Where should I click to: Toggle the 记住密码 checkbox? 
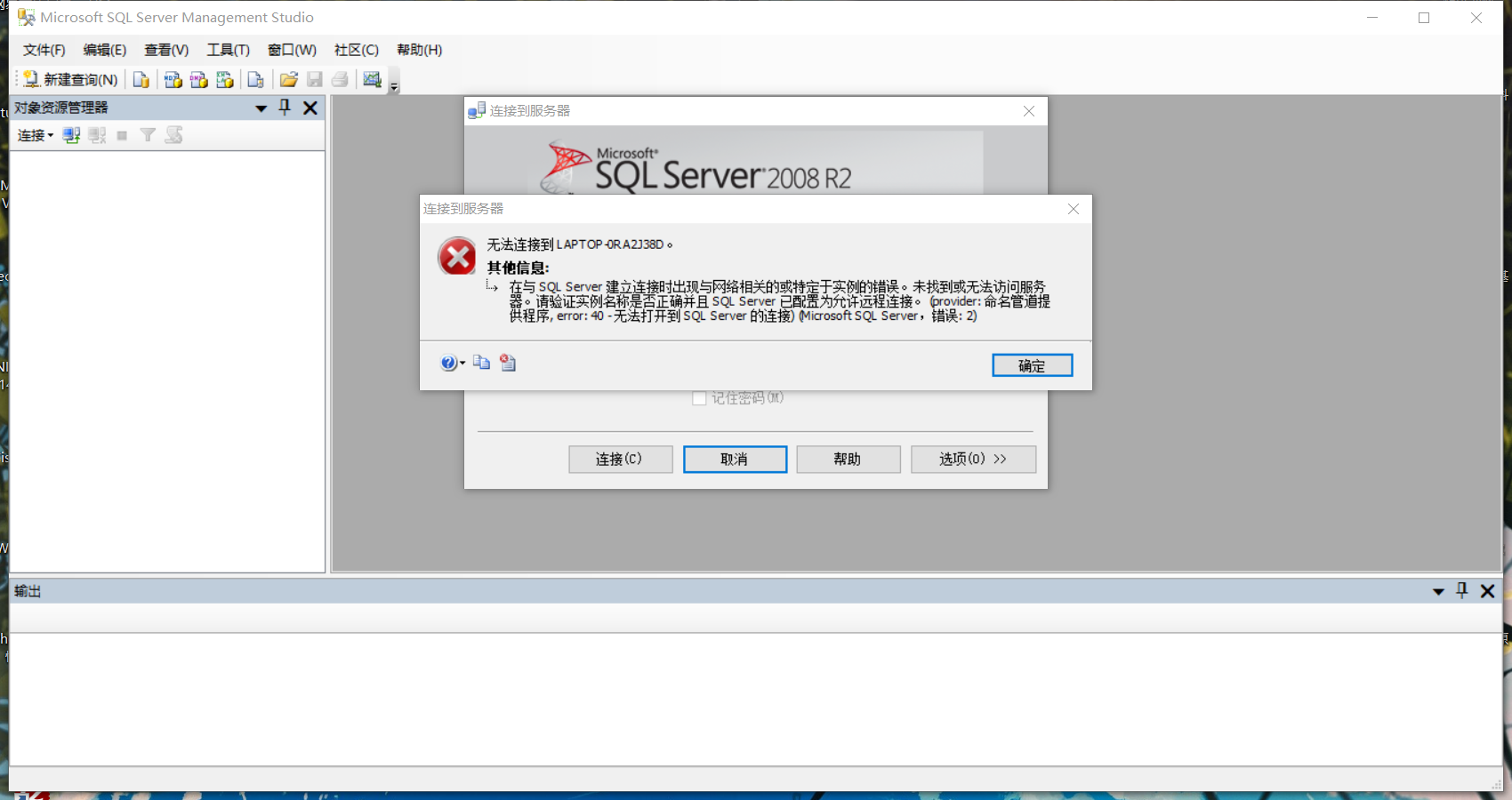pyautogui.click(x=699, y=398)
